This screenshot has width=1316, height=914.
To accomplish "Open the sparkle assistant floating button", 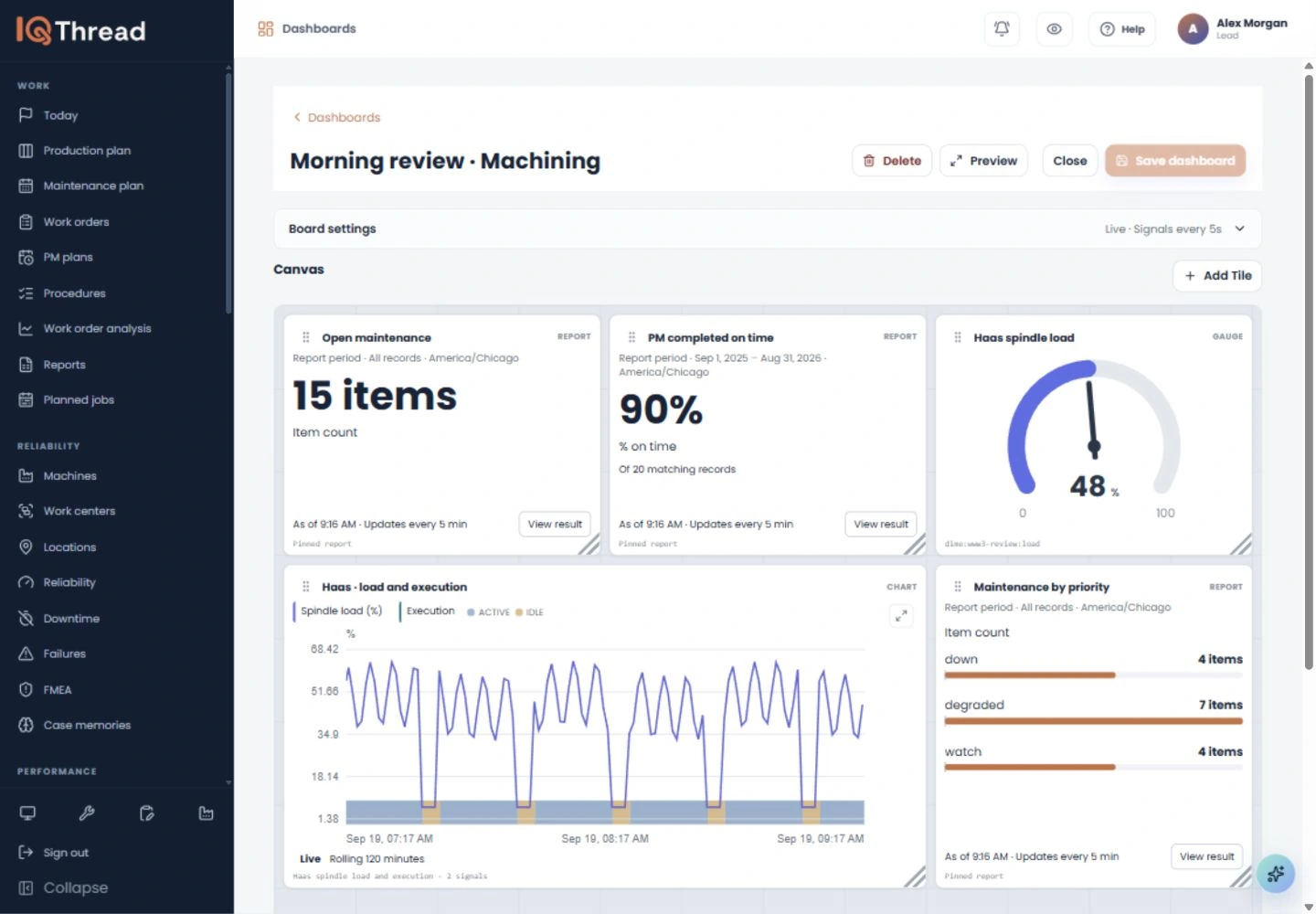I will 1276,875.
